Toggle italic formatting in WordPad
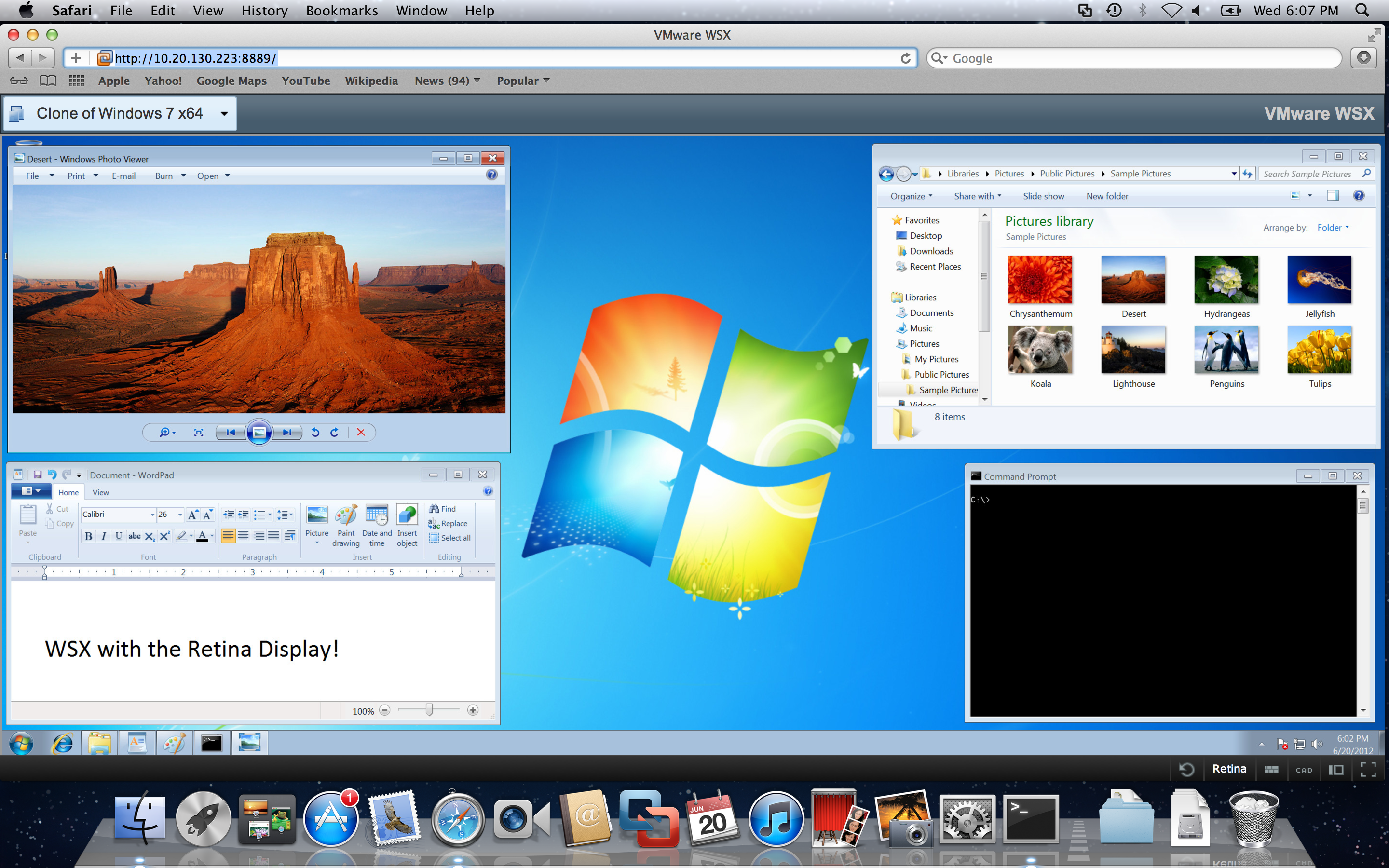This screenshot has width=1389, height=868. (x=103, y=536)
